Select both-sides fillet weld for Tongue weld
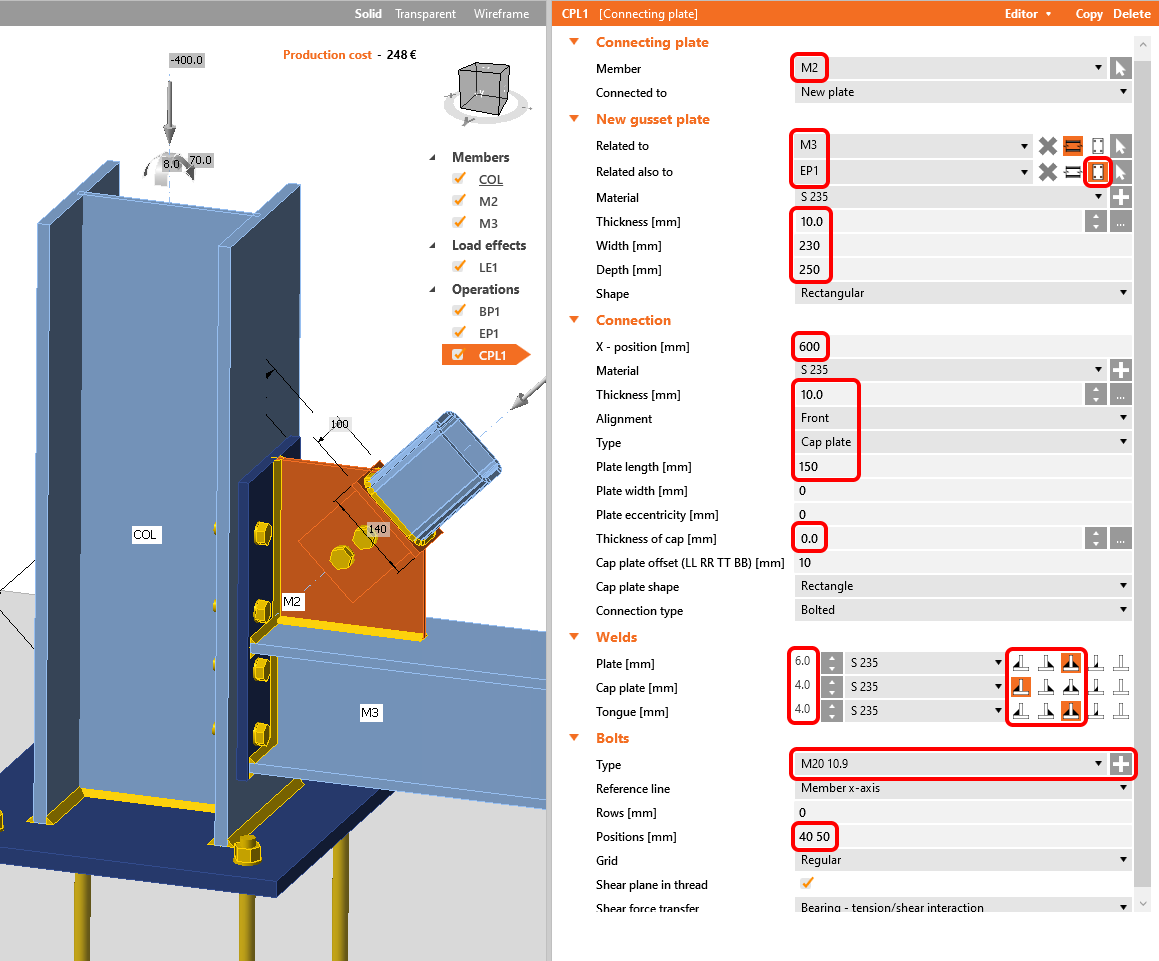1159x961 pixels. coord(1070,710)
